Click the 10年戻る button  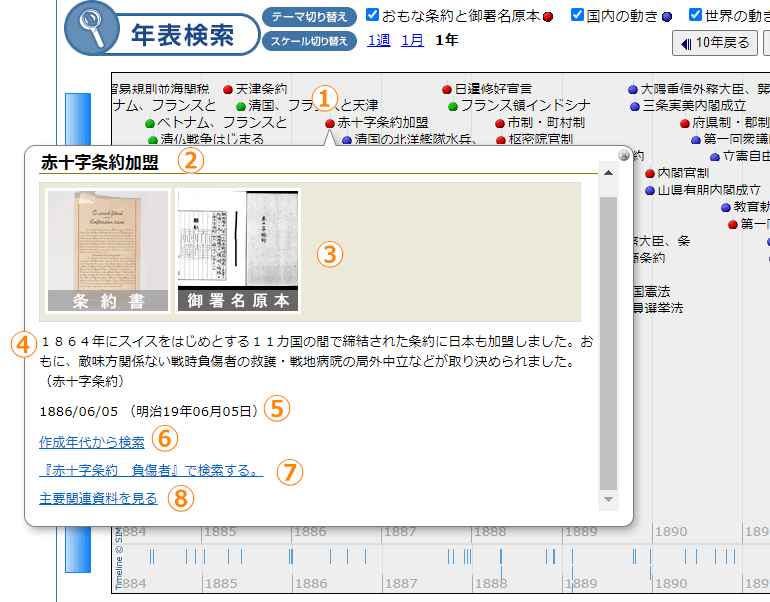pyautogui.click(x=714, y=43)
